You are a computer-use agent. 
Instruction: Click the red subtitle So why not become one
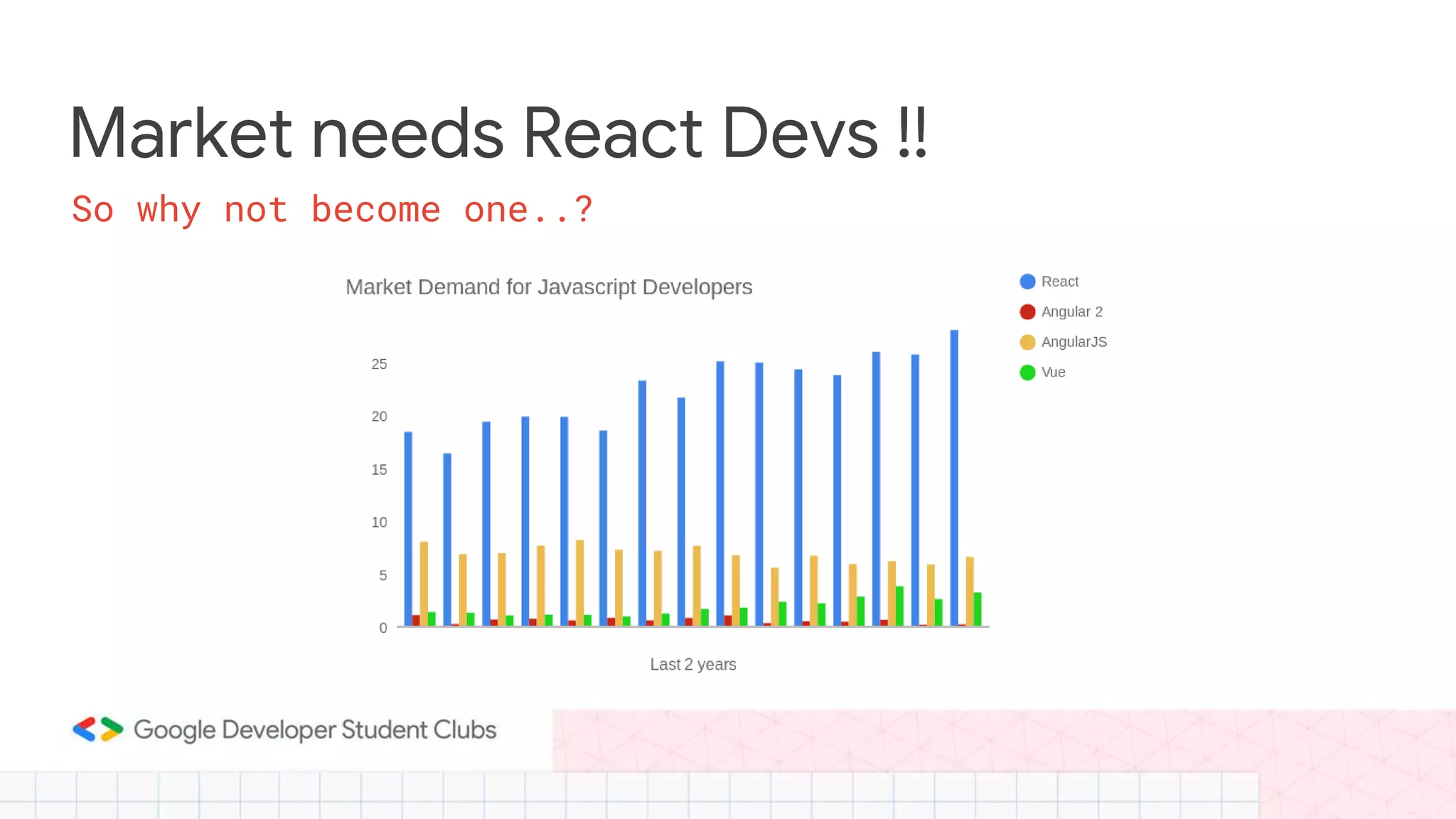[332, 210]
